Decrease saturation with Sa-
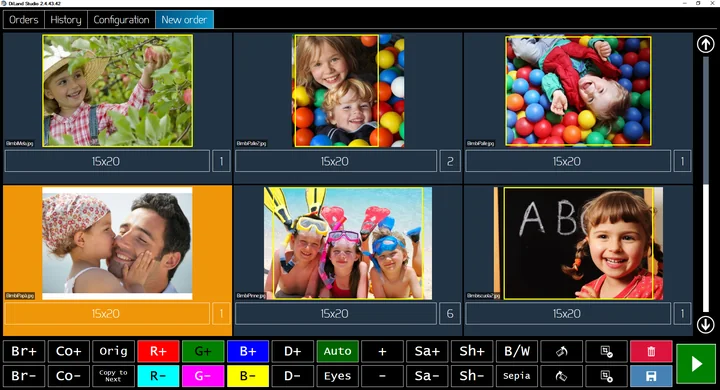Viewport: 720px width, 390px height. click(x=427, y=376)
